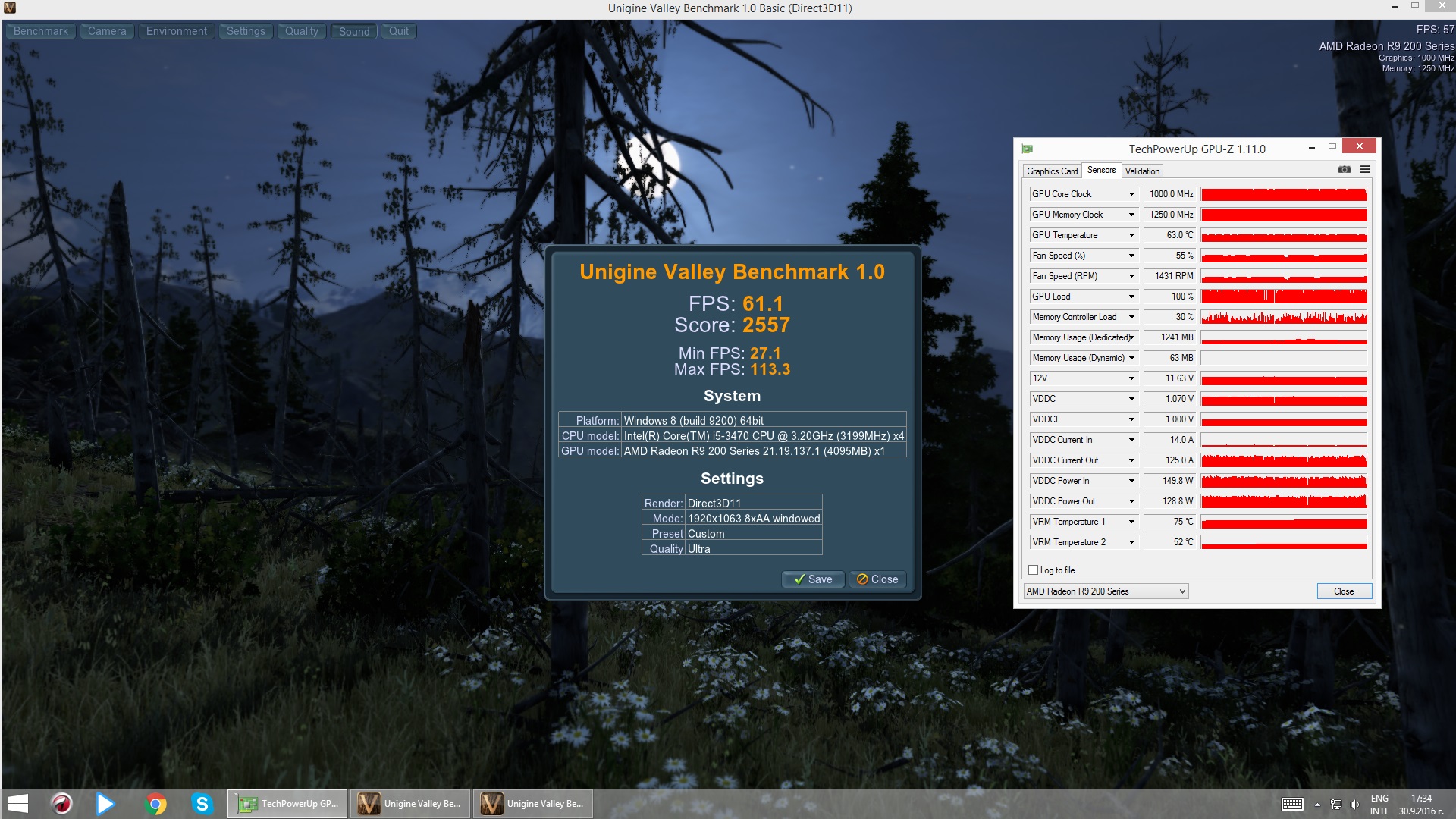
Task: Click the GPU Temperature value 63.0 °C
Action: coord(1170,235)
